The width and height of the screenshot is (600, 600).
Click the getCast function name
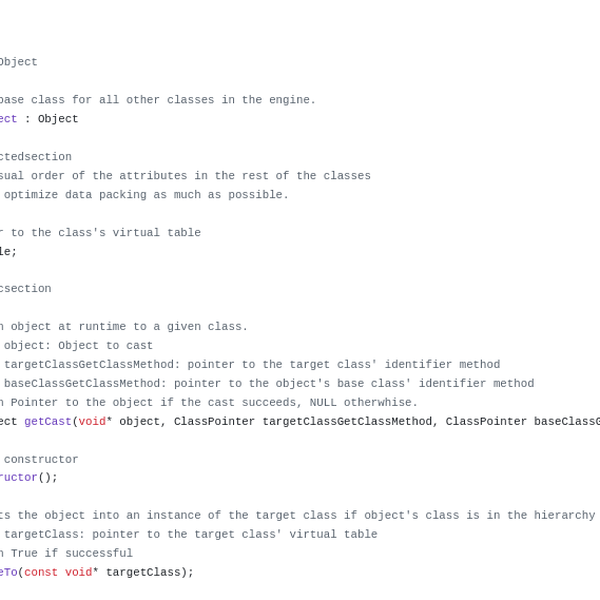point(47,422)
